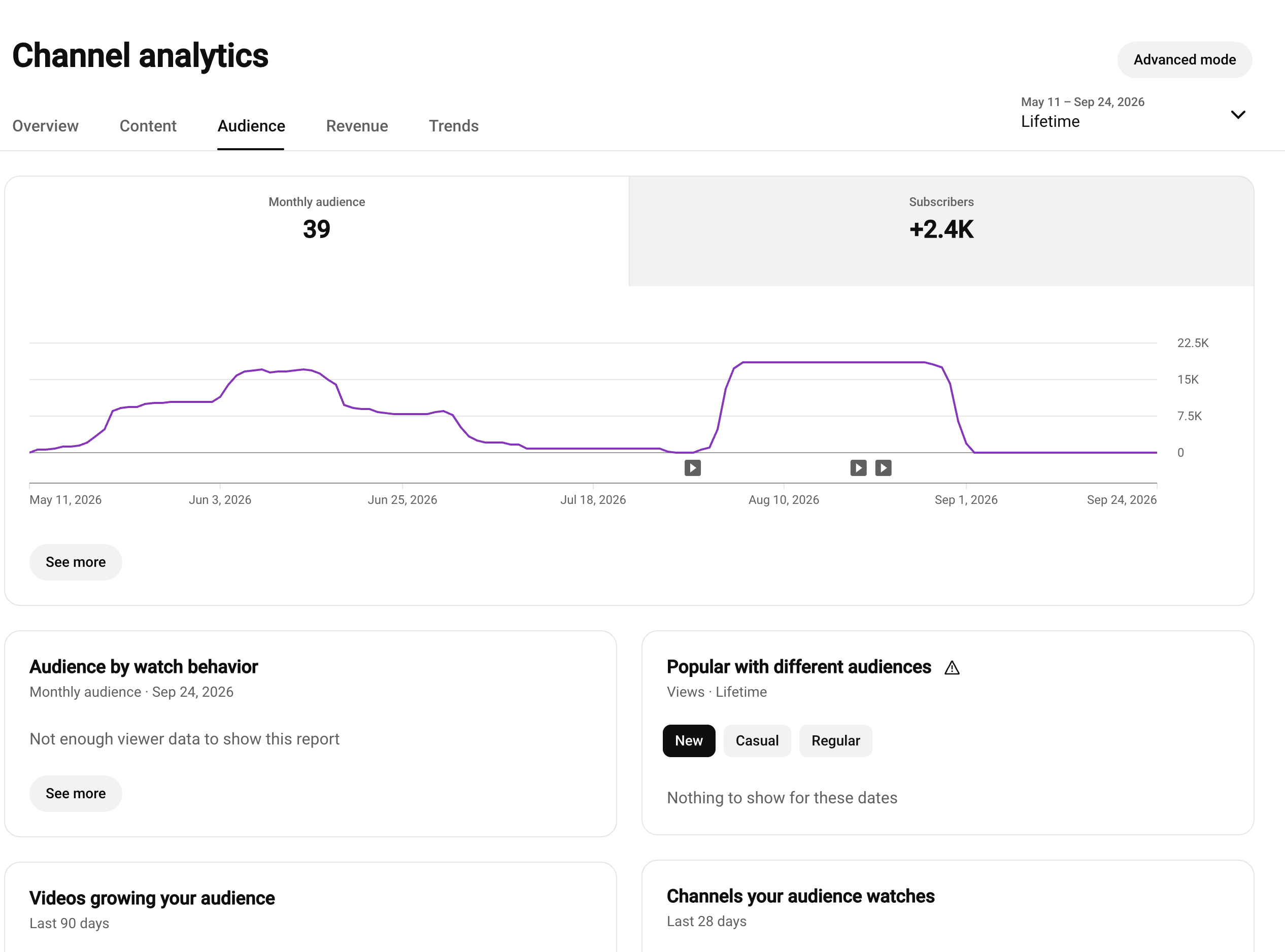1285x952 pixels.
Task: Click the third video publish marker icon
Action: pyautogui.click(x=884, y=468)
